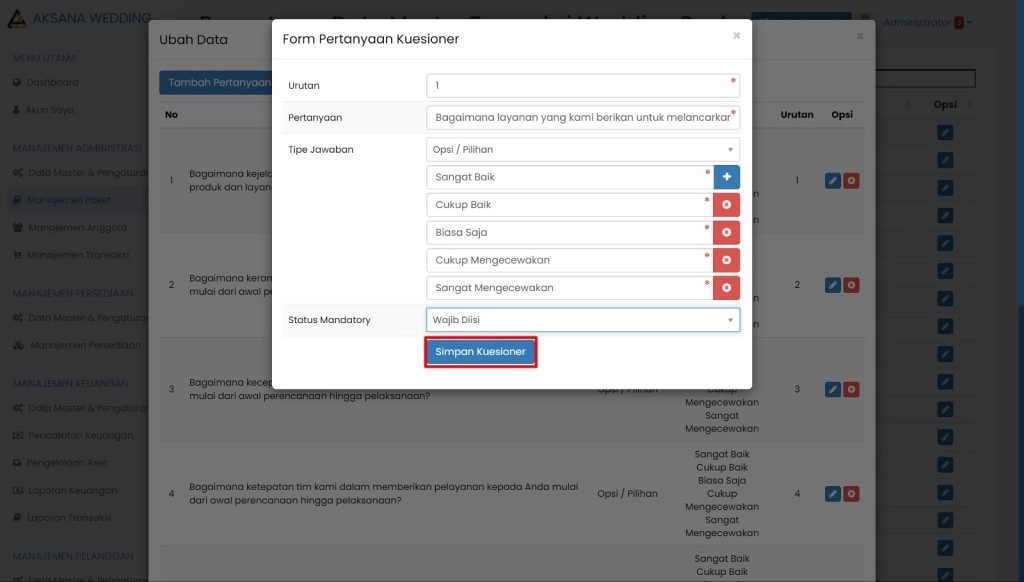Delete question number 2 from the list

(x=851, y=285)
